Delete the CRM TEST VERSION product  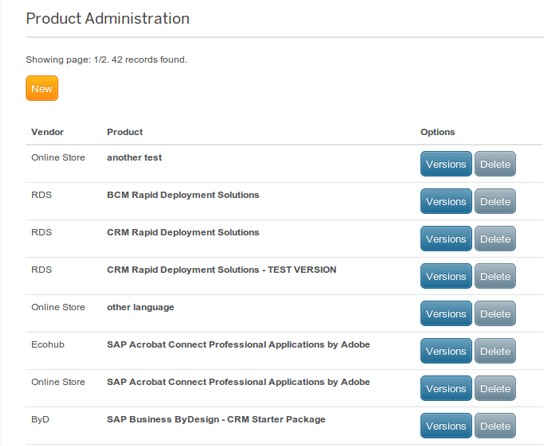click(495, 276)
